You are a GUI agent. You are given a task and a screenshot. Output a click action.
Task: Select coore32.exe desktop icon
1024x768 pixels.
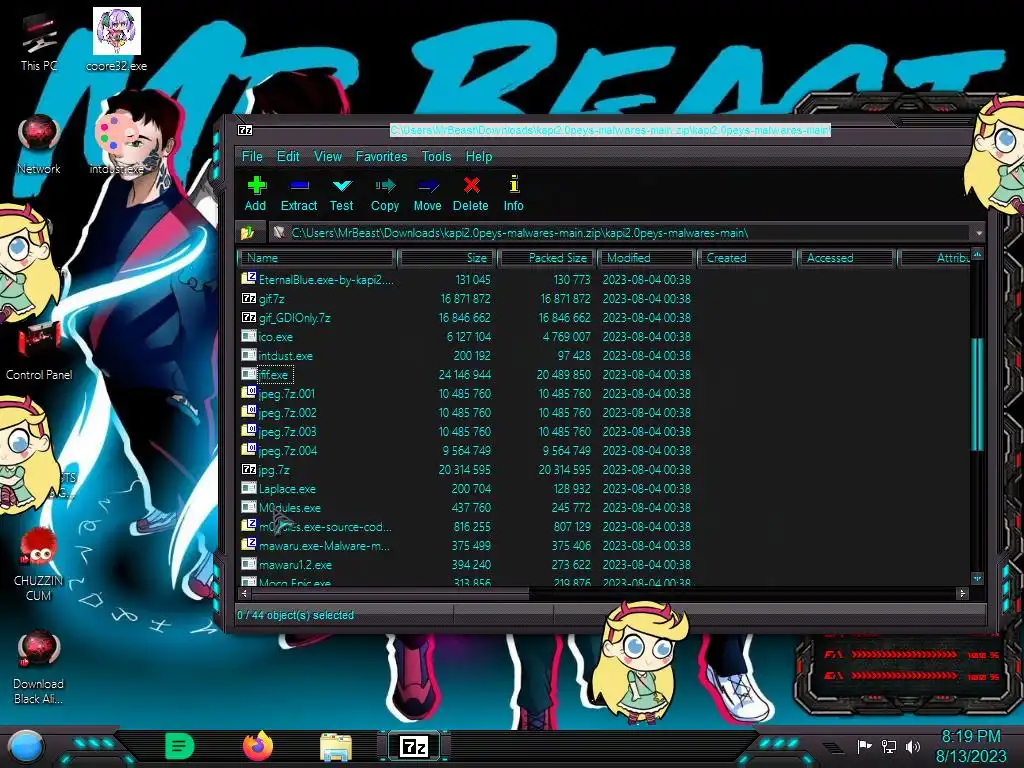click(116, 40)
